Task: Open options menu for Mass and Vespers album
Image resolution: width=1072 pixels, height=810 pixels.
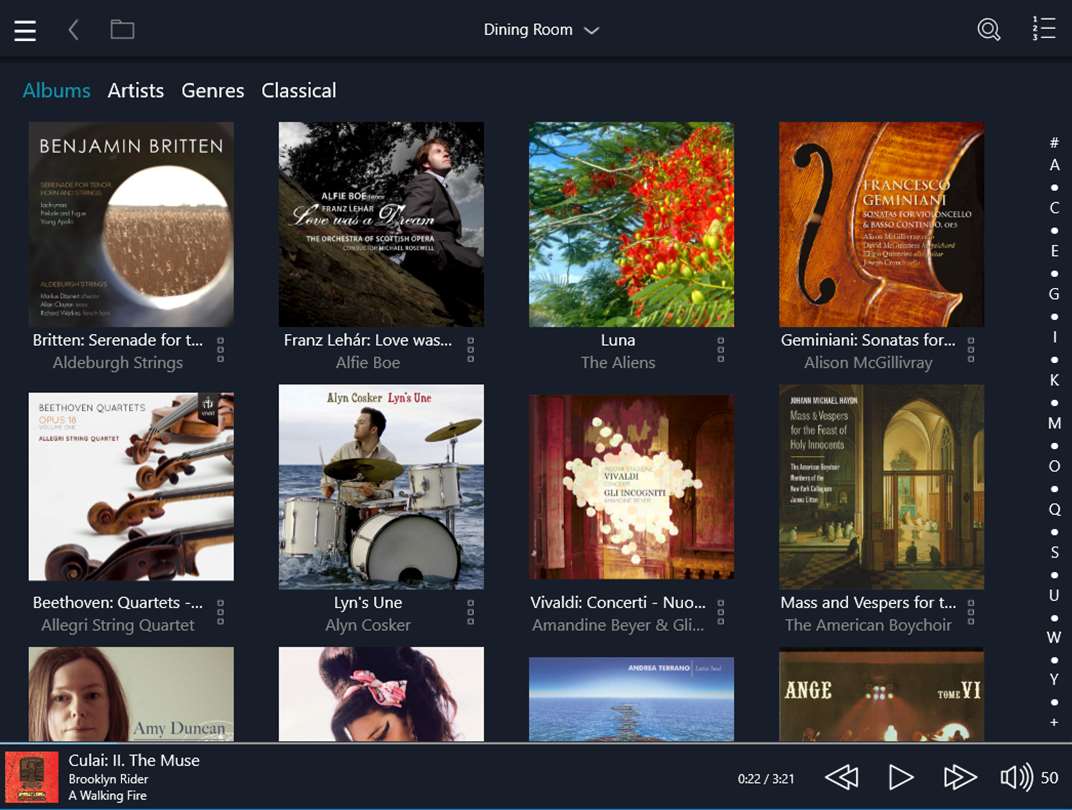Action: click(x=971, y=612)
